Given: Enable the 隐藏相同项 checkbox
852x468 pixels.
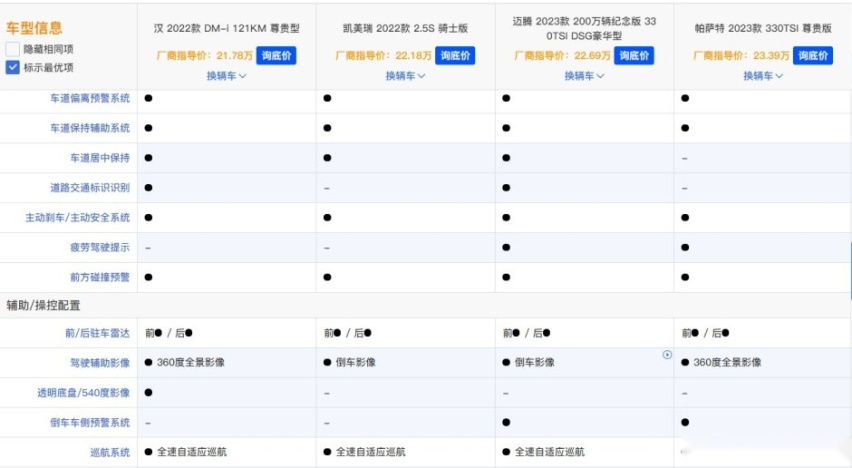Looking at the screenshot, I should click(12, 49).
